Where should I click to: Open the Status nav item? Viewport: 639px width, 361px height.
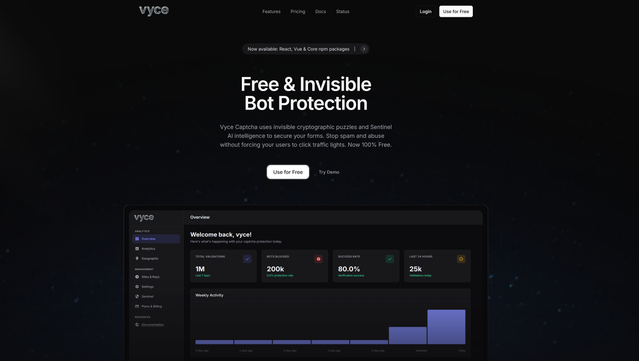coord(342,11)
